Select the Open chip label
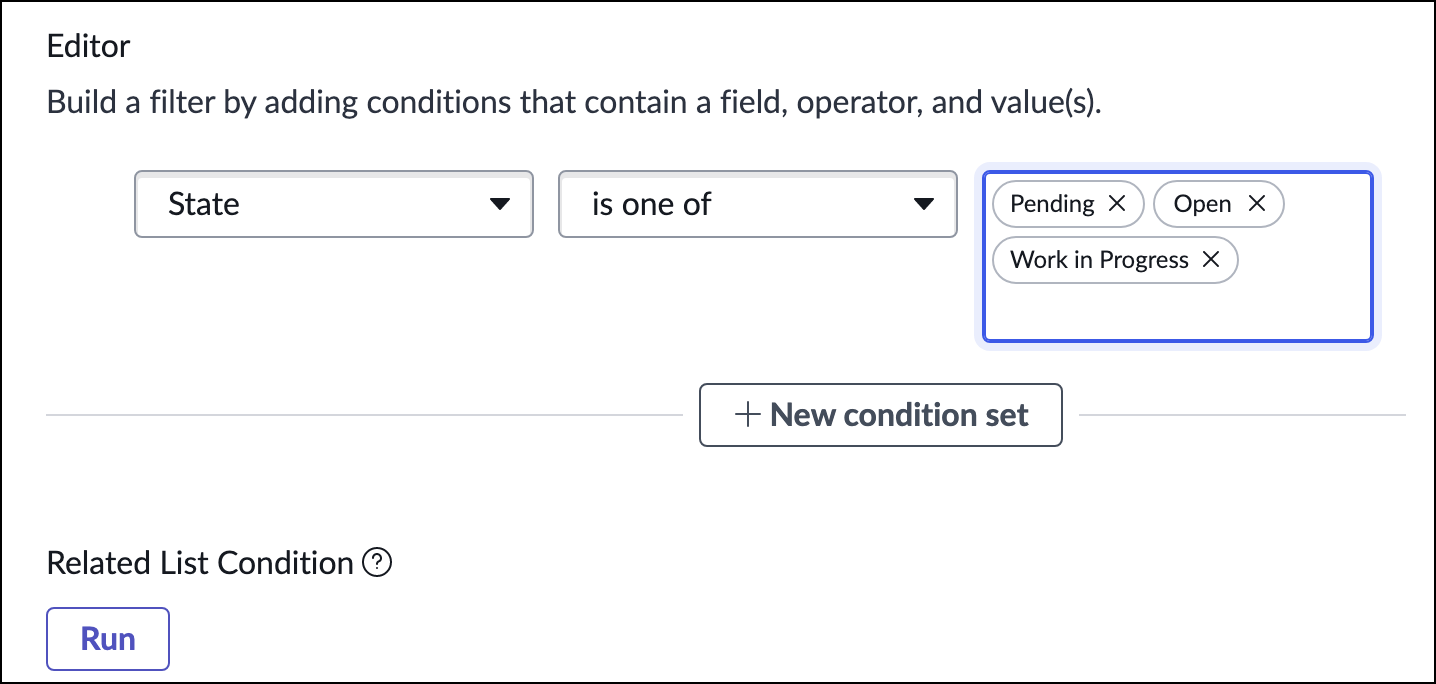This screenshot has height=684, width=1436. coord(1202,204)
